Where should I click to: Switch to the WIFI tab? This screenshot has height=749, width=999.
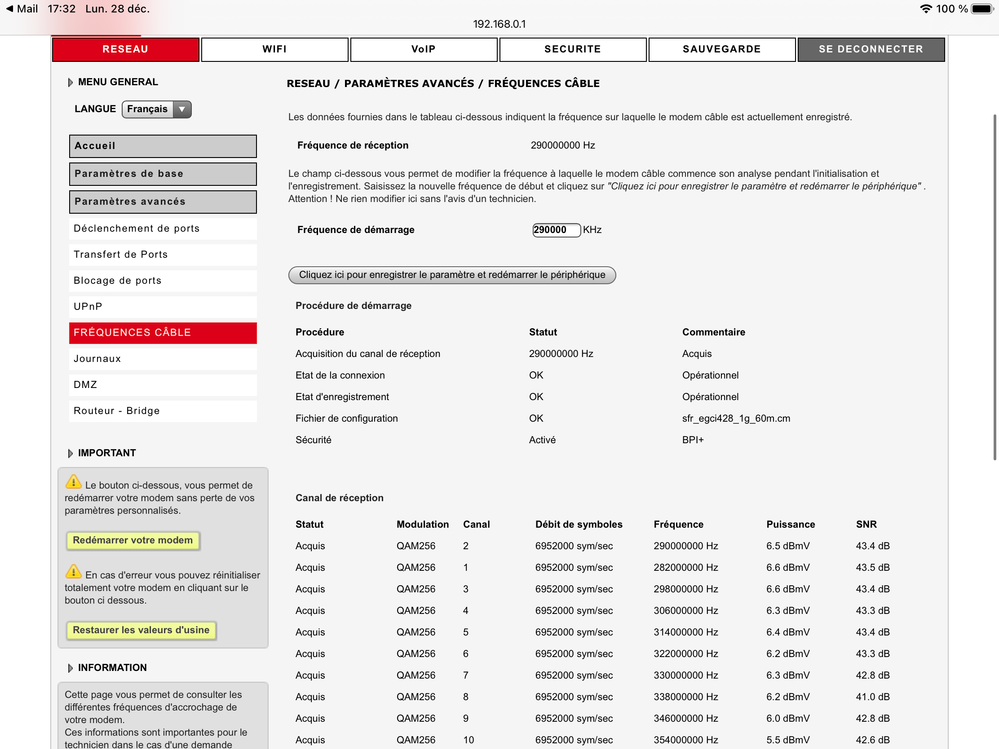point(274,49)
